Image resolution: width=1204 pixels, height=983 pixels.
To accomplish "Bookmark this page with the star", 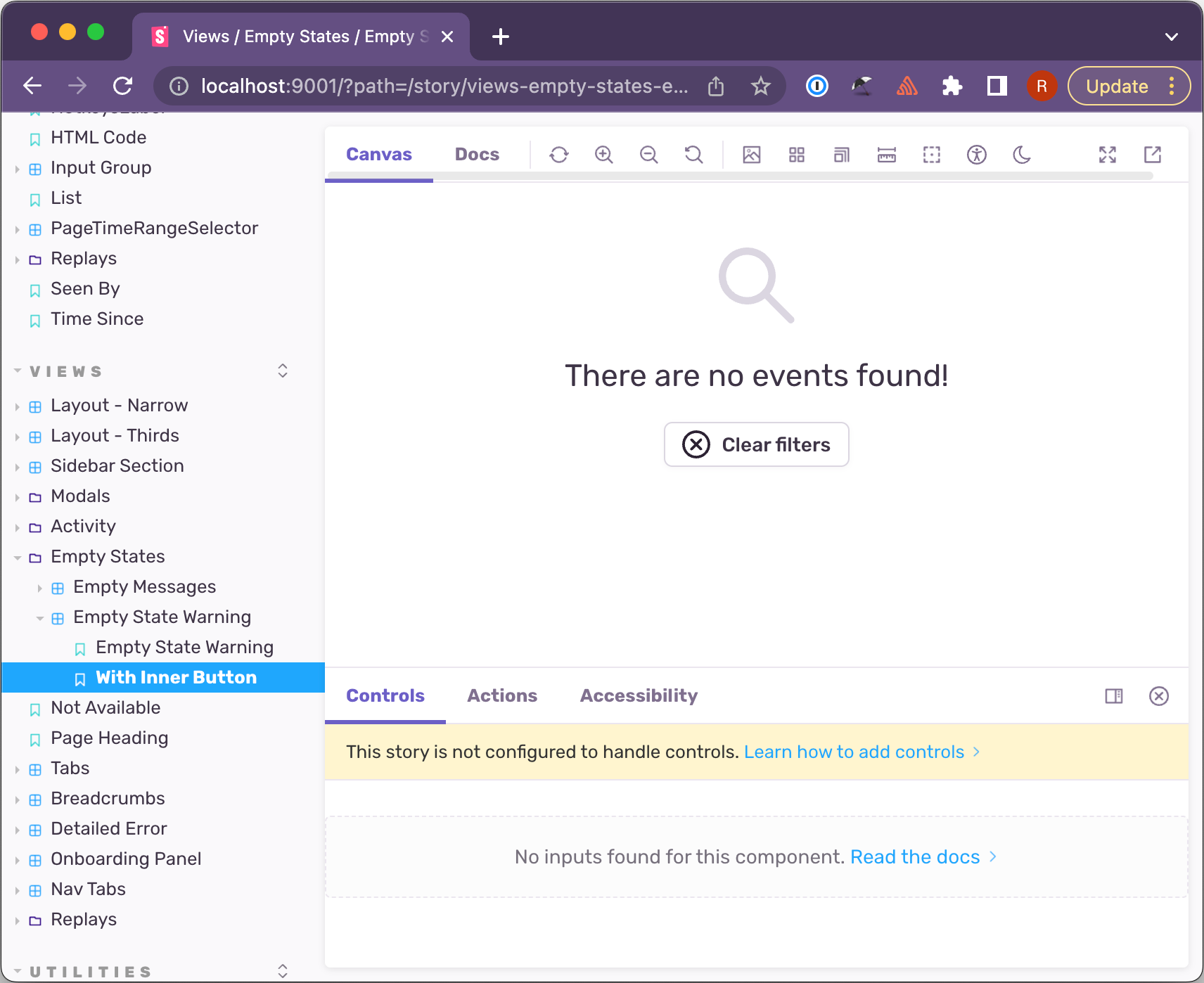I will pyautogui.click(x=761, y=86).
